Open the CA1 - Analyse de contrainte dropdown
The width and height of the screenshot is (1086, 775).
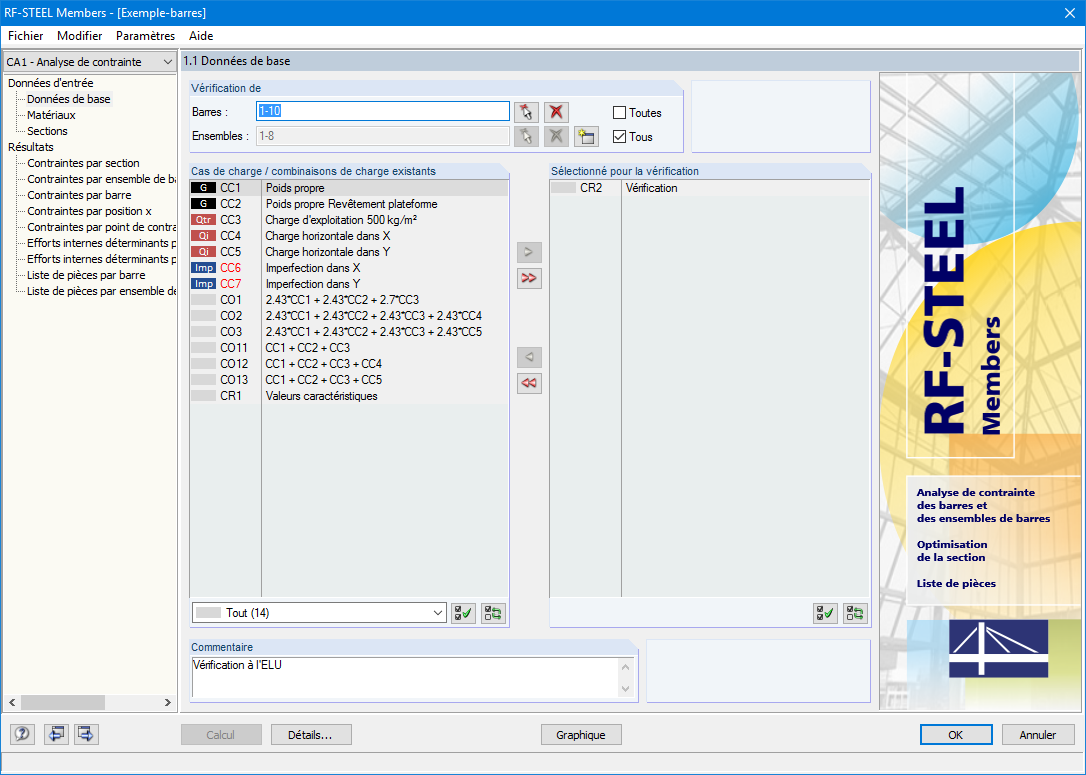pos(89,62)
